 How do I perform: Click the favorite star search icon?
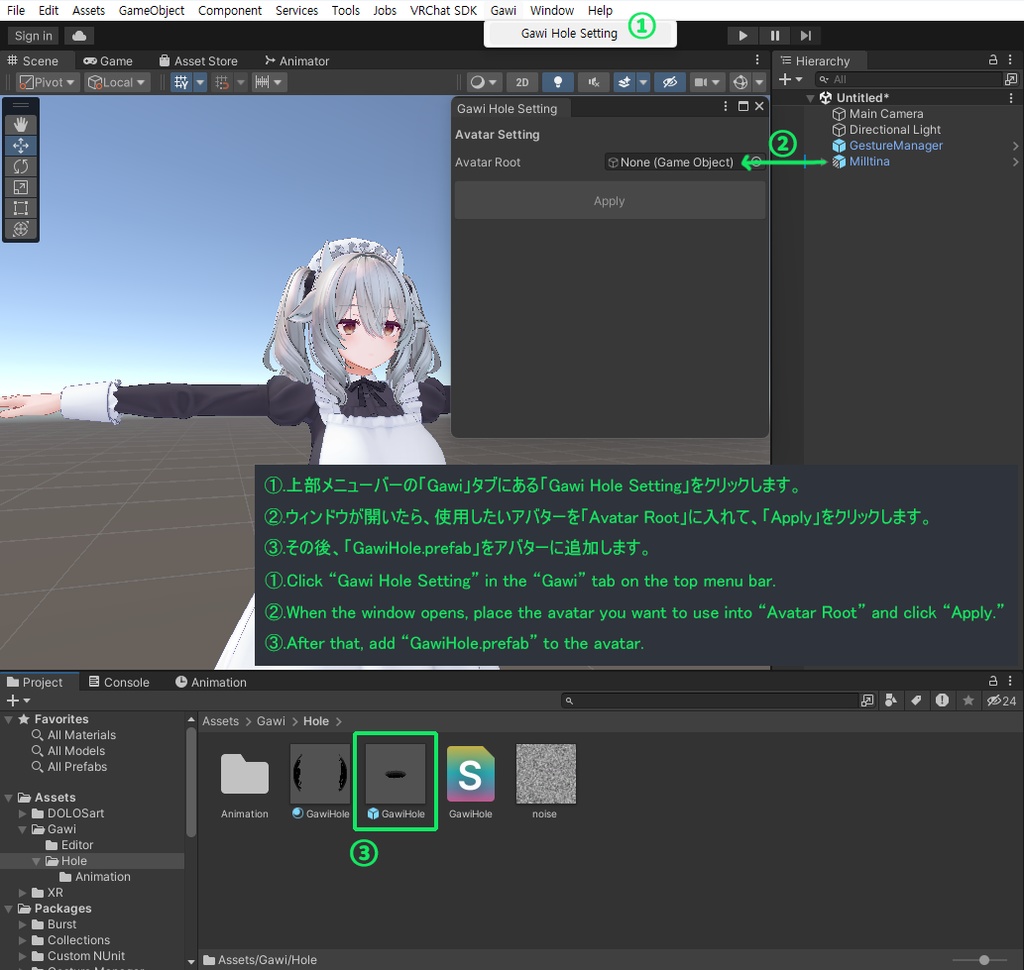coord(968,700)
